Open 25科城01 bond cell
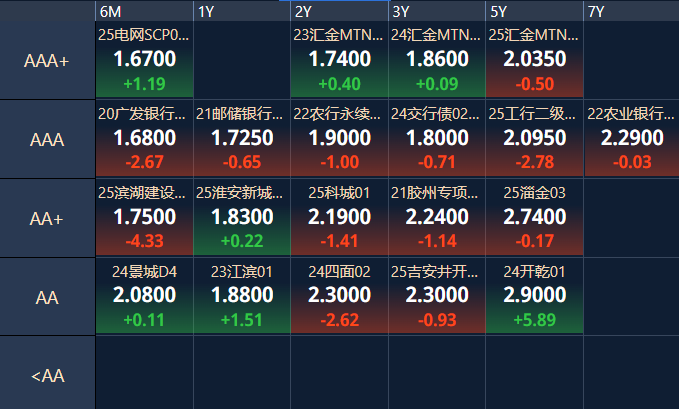This screenshot has width=679, height=409. click(339, 217)
